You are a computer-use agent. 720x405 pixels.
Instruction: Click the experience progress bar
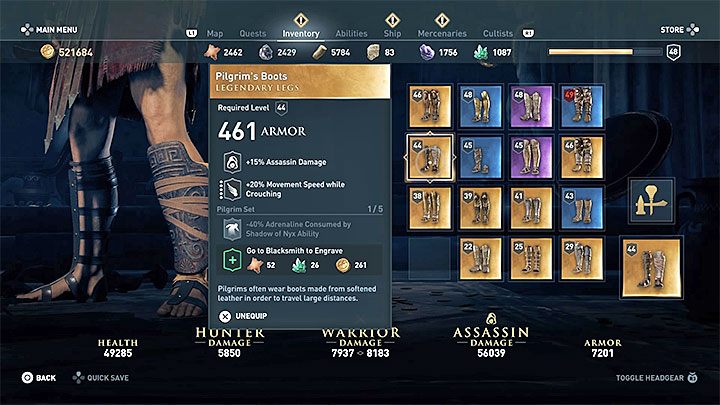point(605,52)
